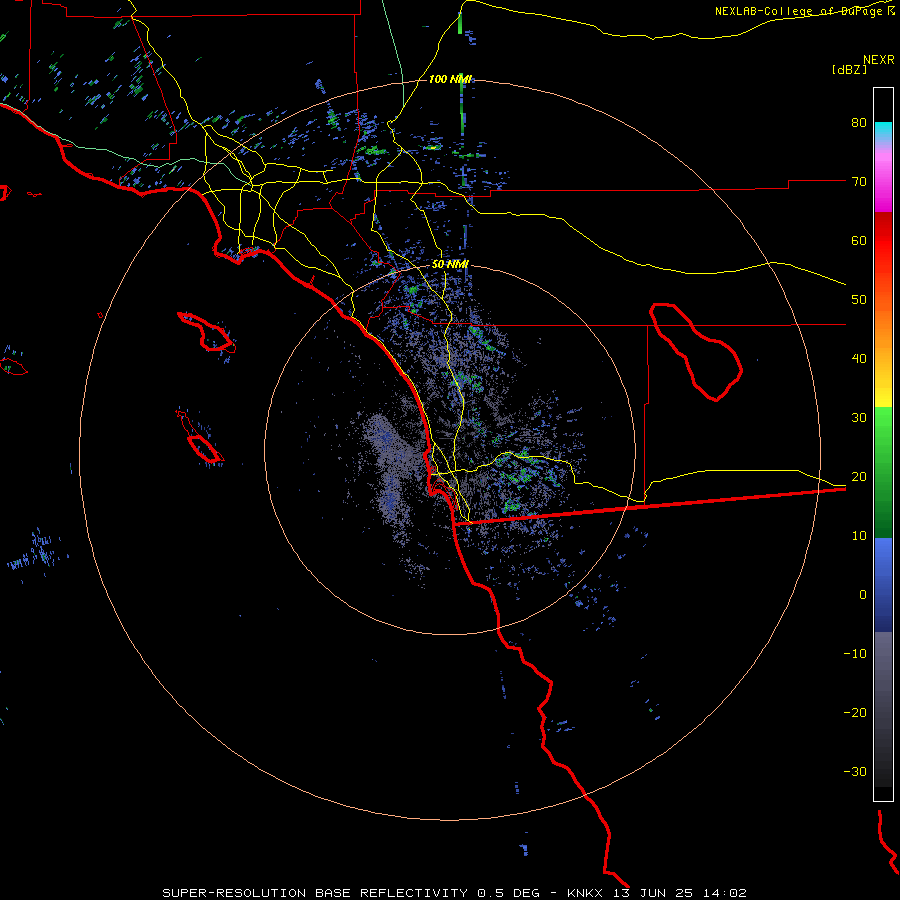Screen dimensions: 900x900
Task: Click the 50 NMI range ring label
Action: click(x=450, y=265)
